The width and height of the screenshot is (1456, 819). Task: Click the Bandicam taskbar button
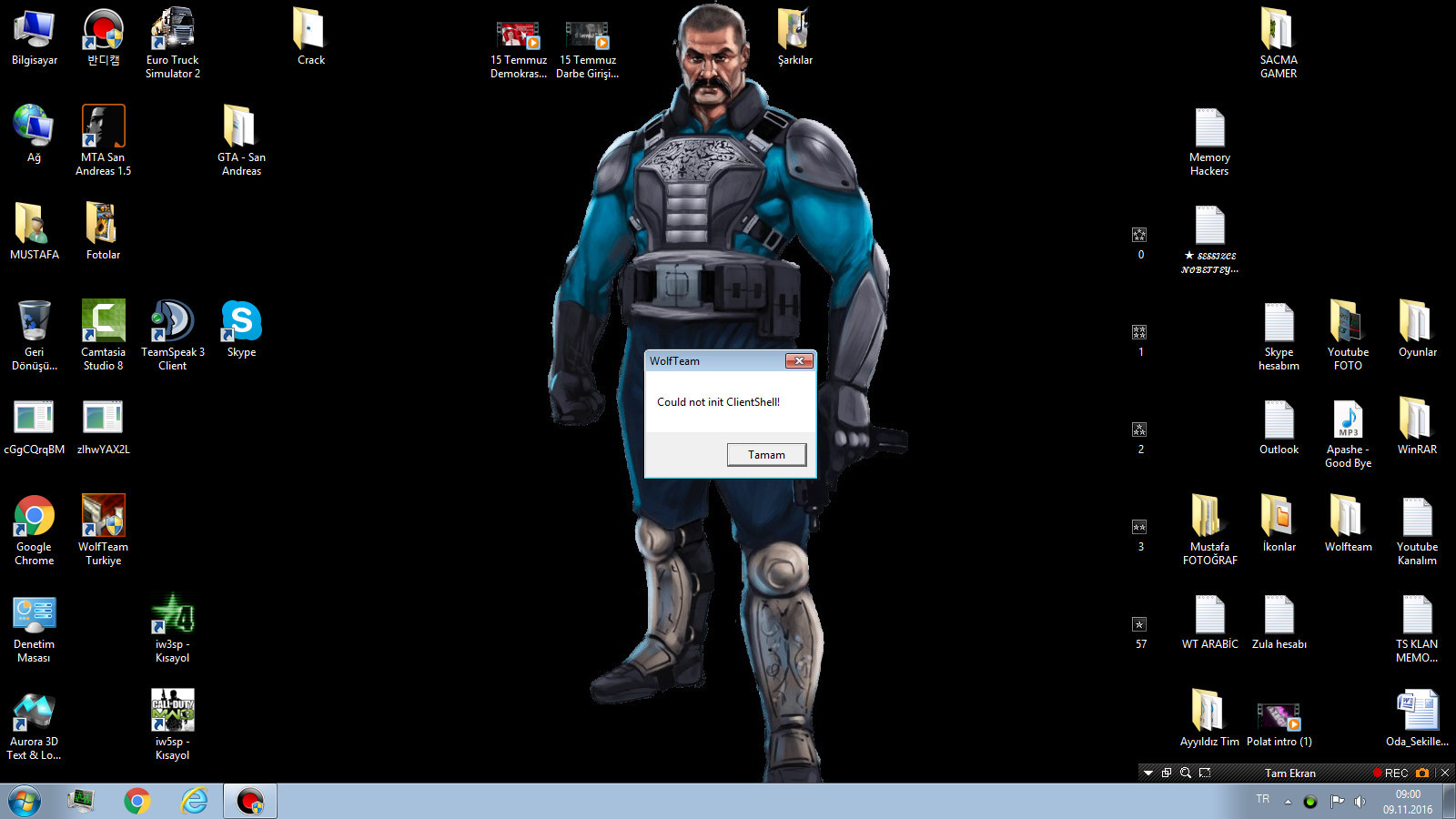[250, 801]
